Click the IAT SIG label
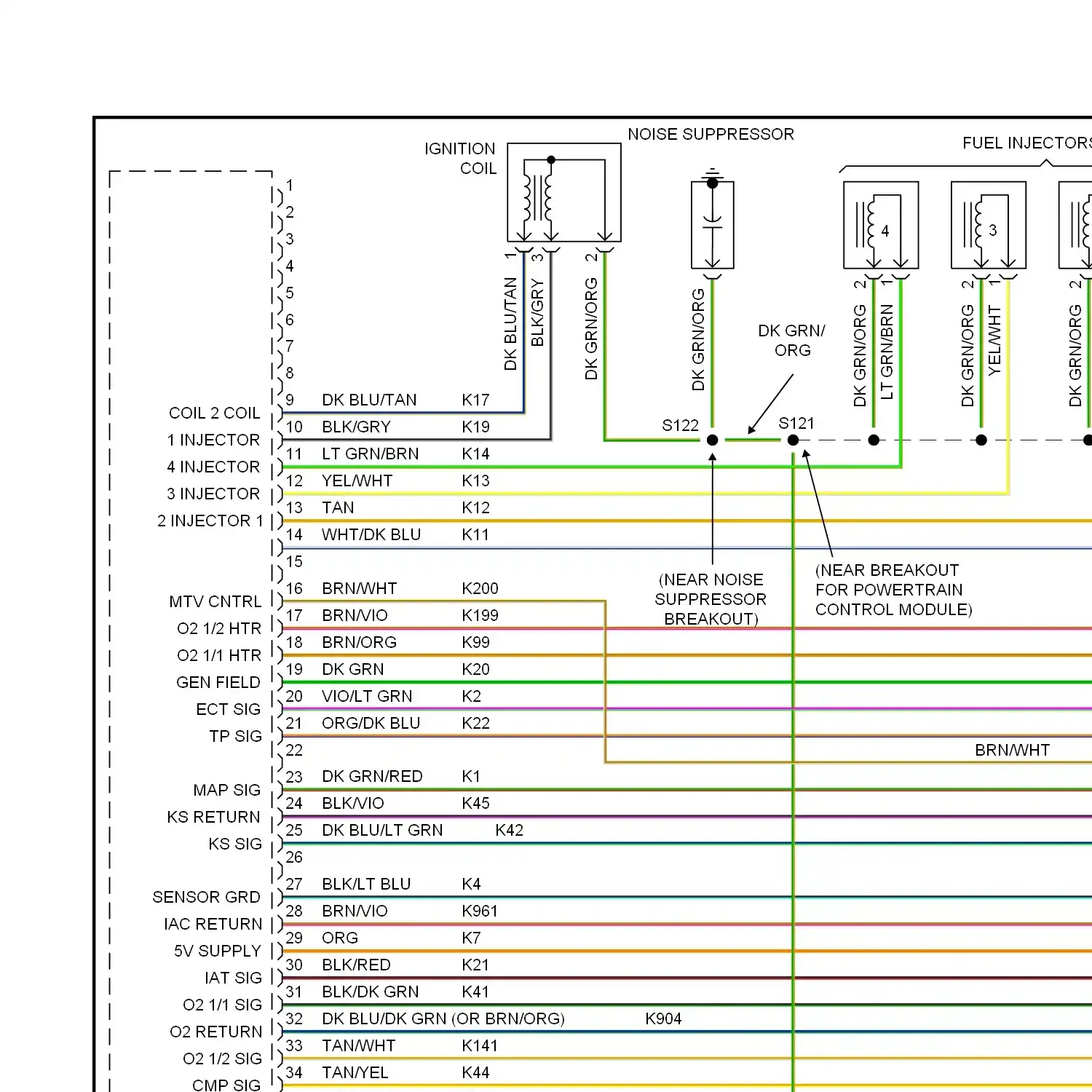This screenshot has width=1092, height=1092. (234, 978)
